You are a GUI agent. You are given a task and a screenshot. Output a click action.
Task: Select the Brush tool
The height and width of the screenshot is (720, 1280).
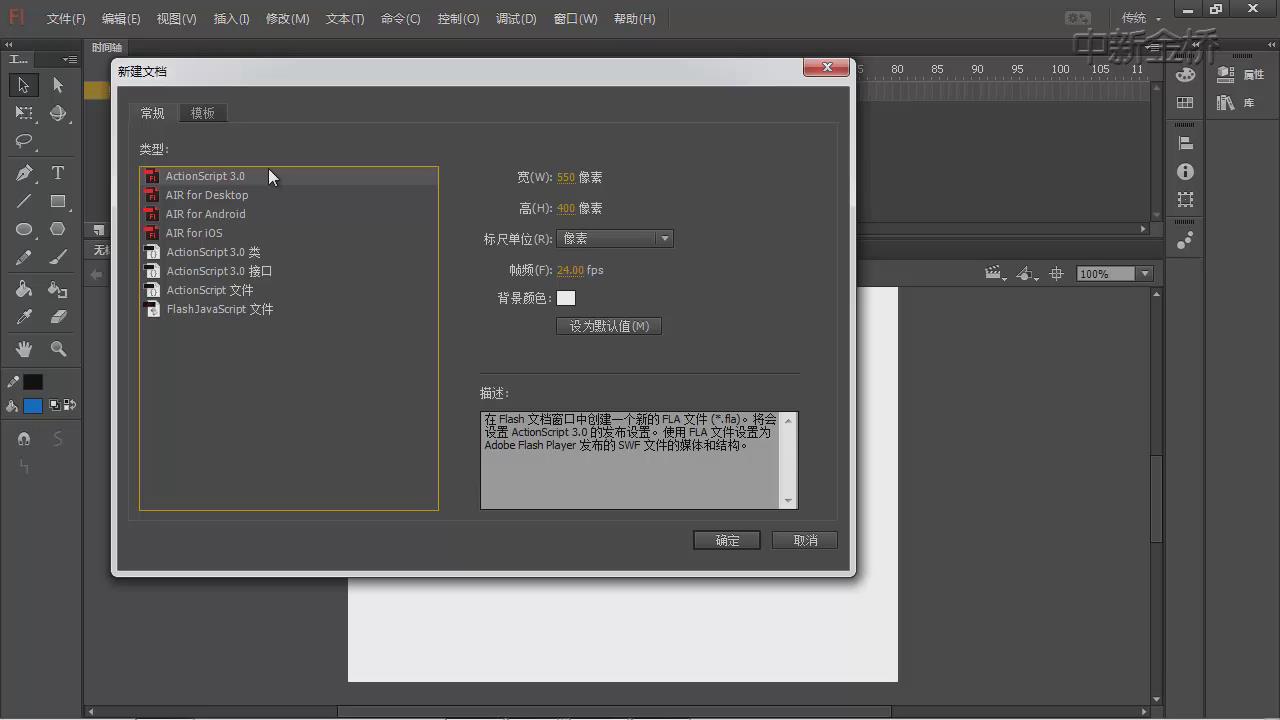(58, 257)
